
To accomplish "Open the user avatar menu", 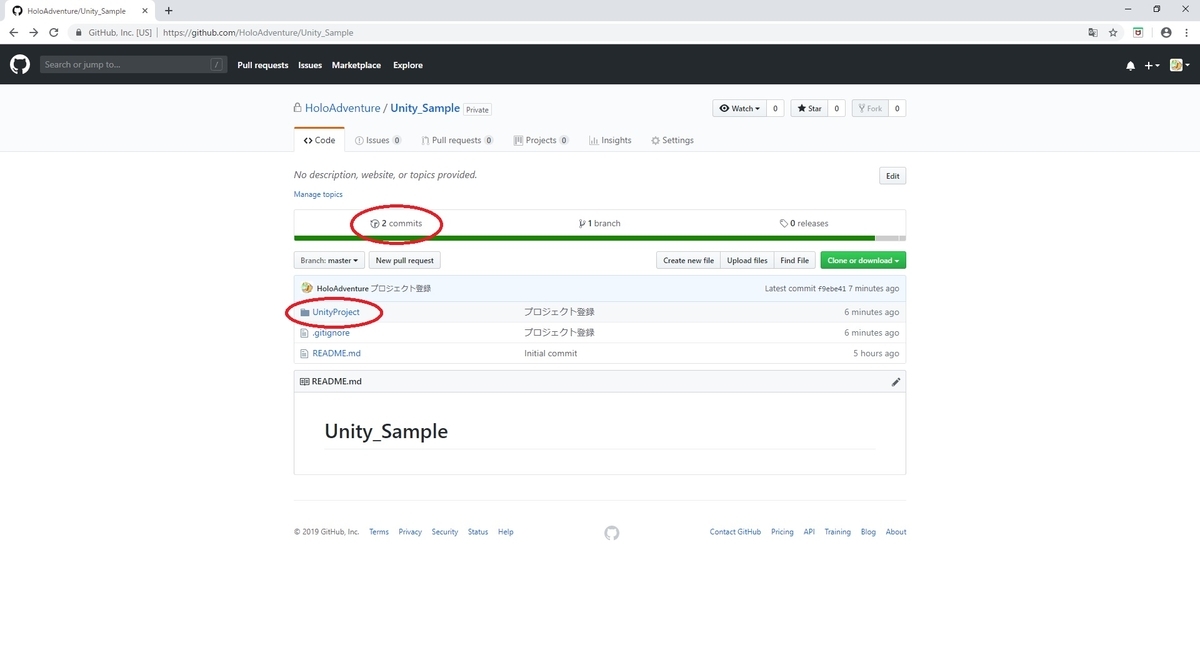I will point(1178,65).
